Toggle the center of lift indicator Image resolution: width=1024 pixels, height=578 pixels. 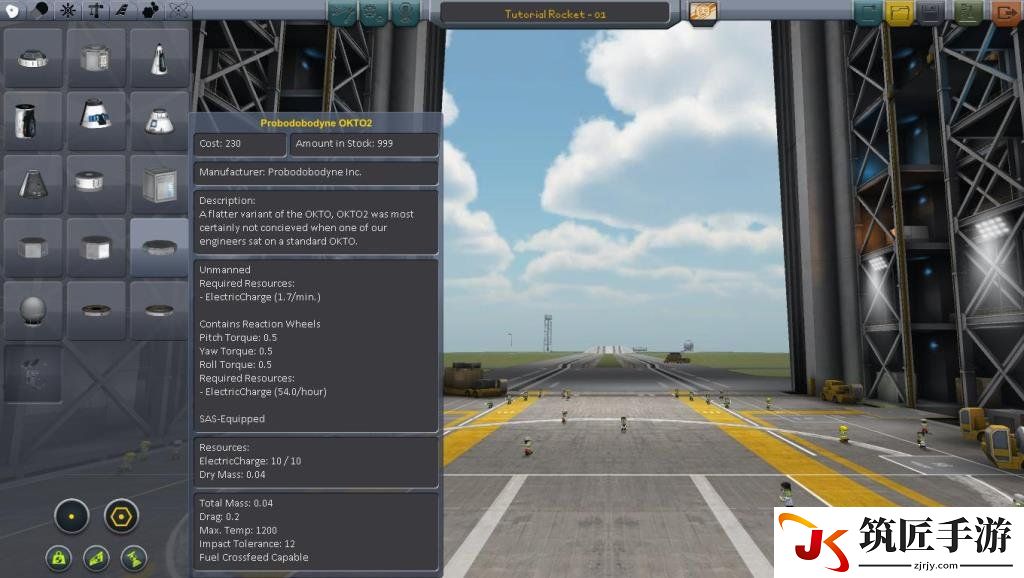(97, 558)
